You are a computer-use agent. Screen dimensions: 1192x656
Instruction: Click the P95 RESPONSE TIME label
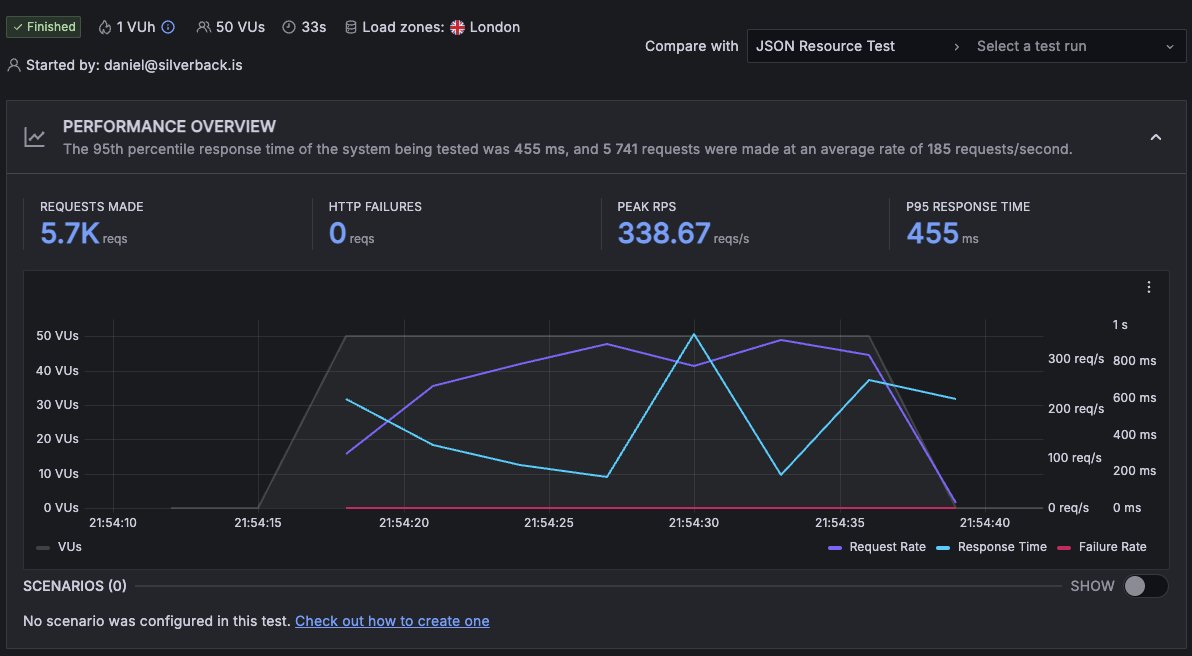(x=968, y=207)
